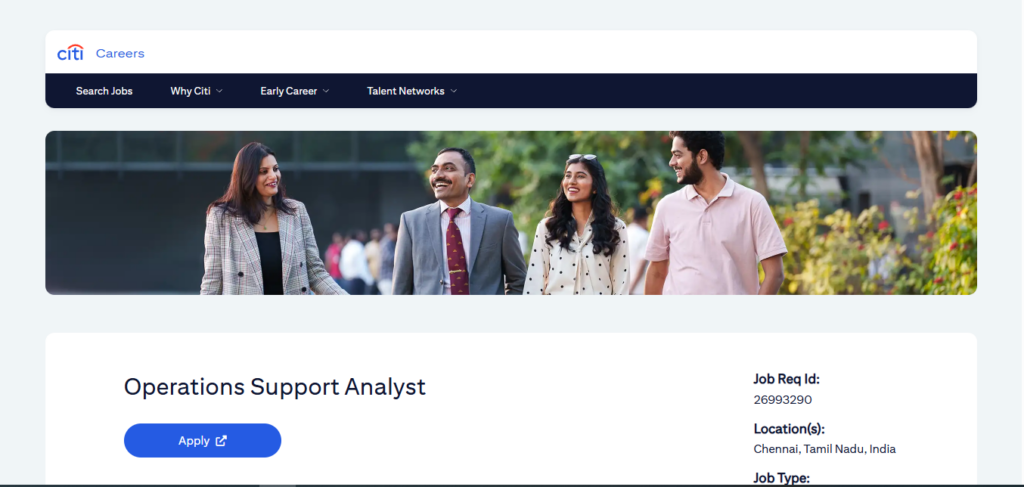Expand the Talent Networks chevron

click(454, 91)
